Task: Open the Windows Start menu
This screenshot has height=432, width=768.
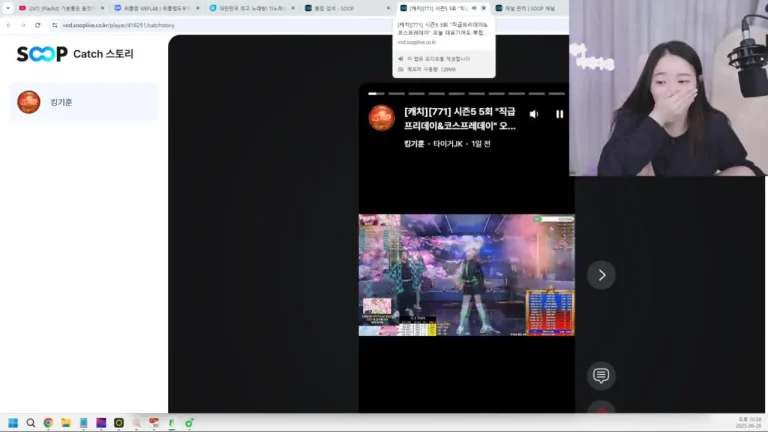Action: [13, 423]
